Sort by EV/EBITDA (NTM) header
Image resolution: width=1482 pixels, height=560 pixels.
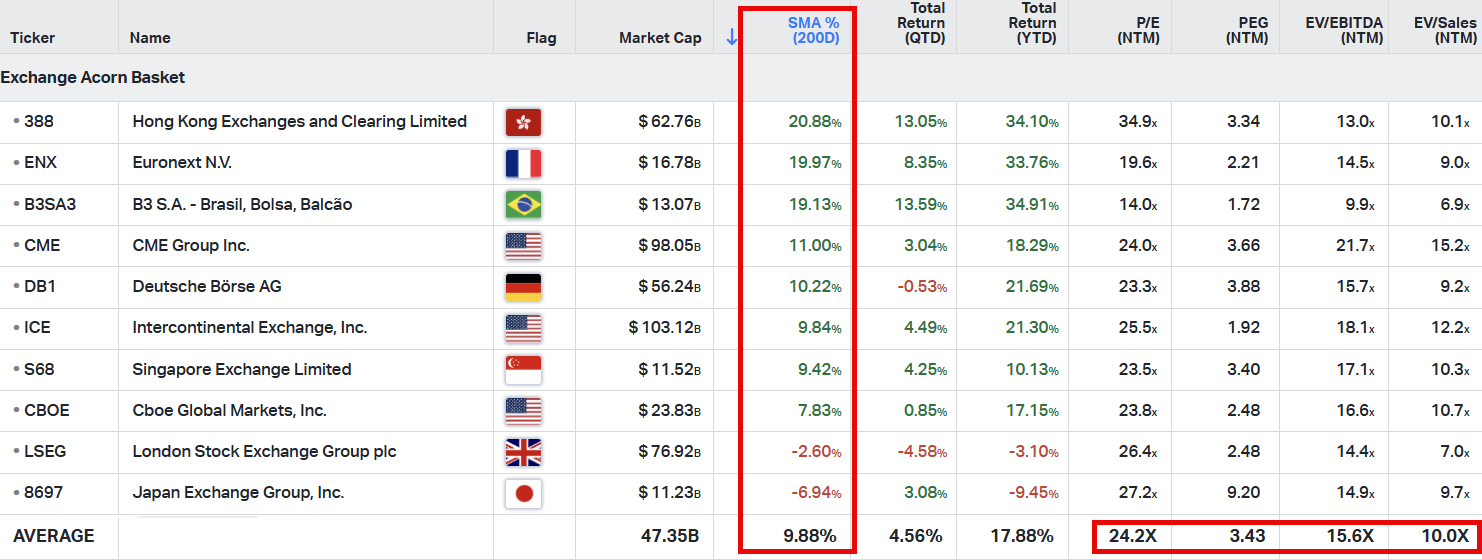pyautogui.click(x=1345, y=30)
